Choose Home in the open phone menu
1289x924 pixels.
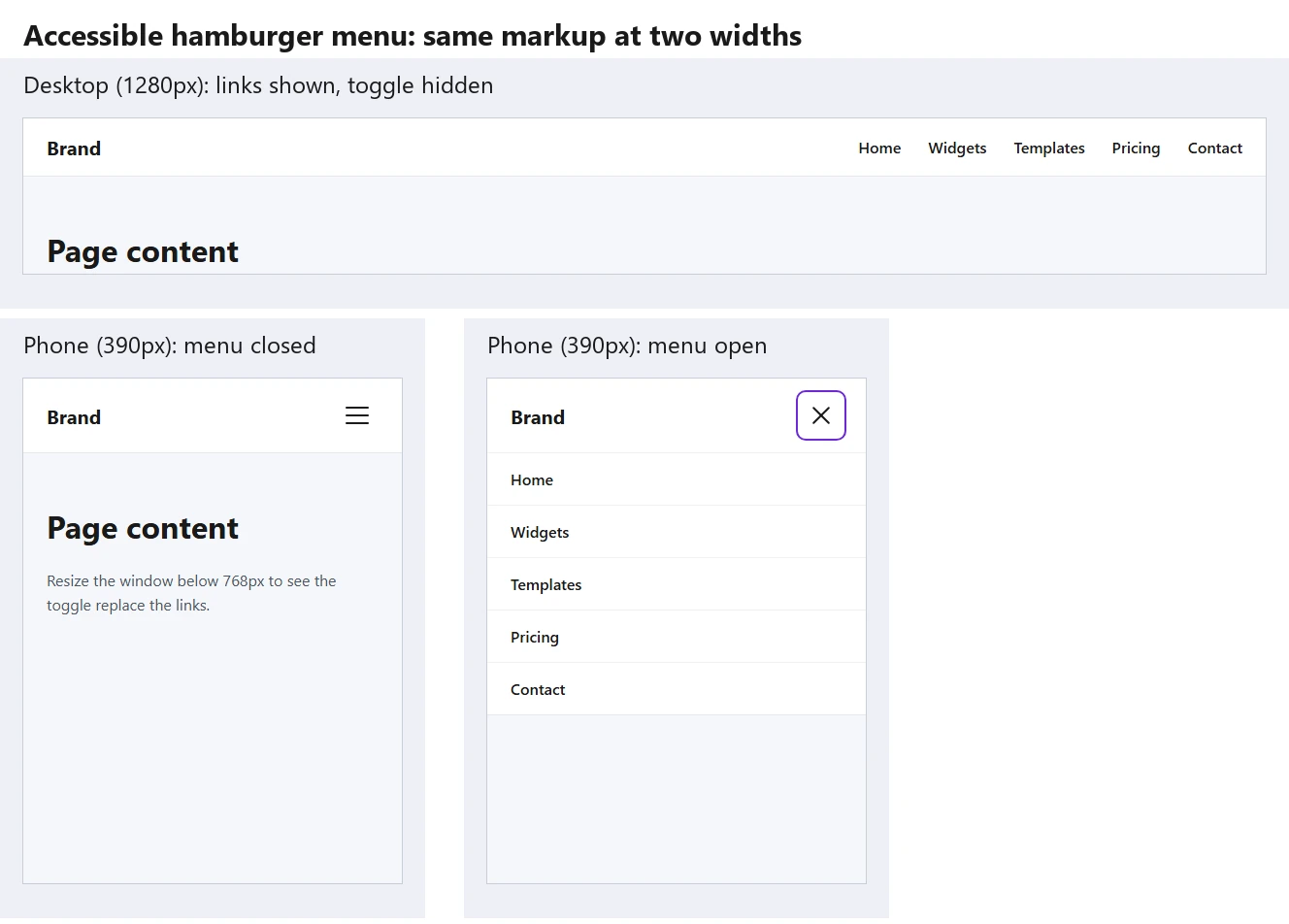pyautogui.click(x=677, y=479)
